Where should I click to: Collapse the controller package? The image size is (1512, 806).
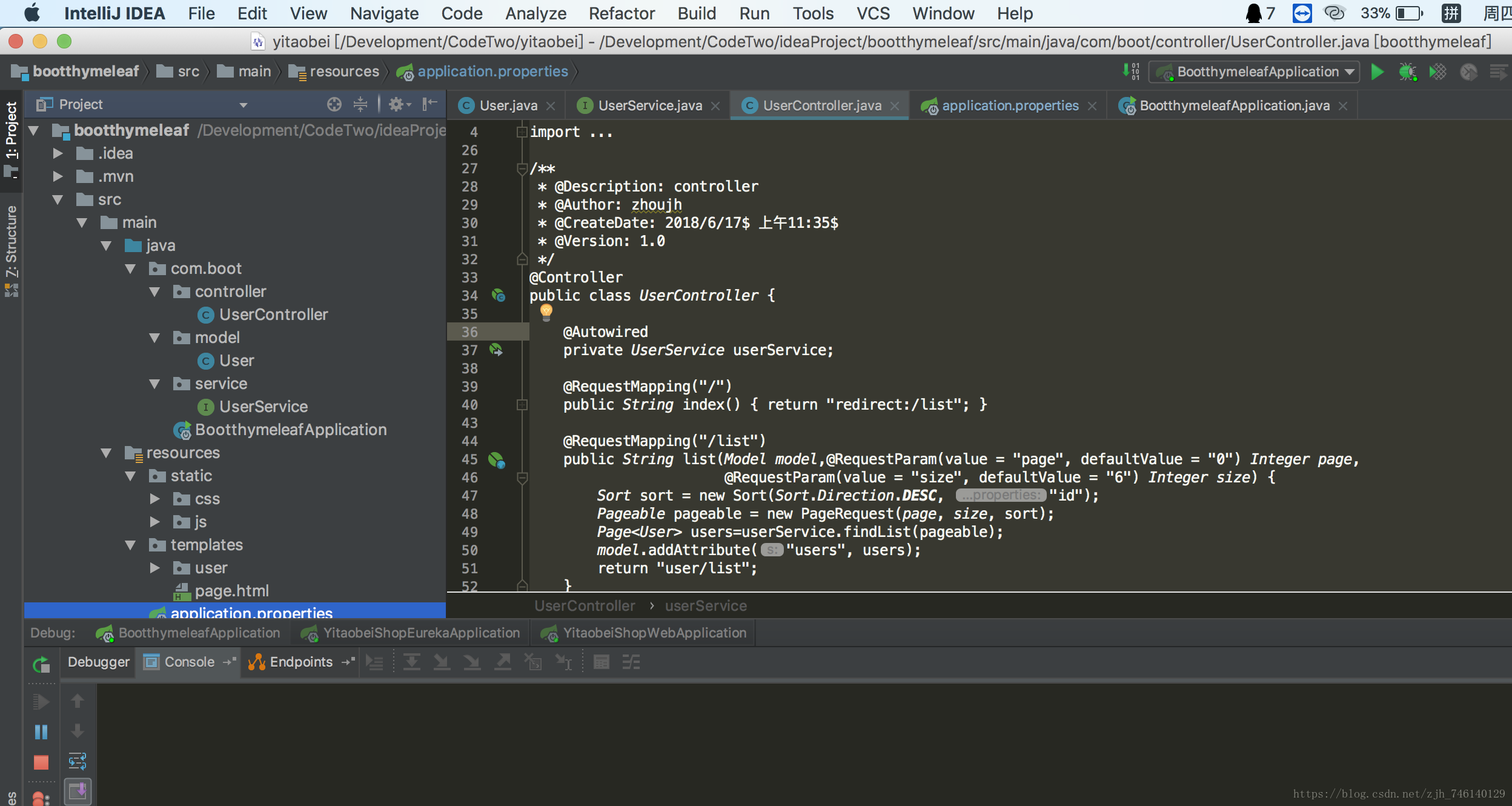[154, 291]
